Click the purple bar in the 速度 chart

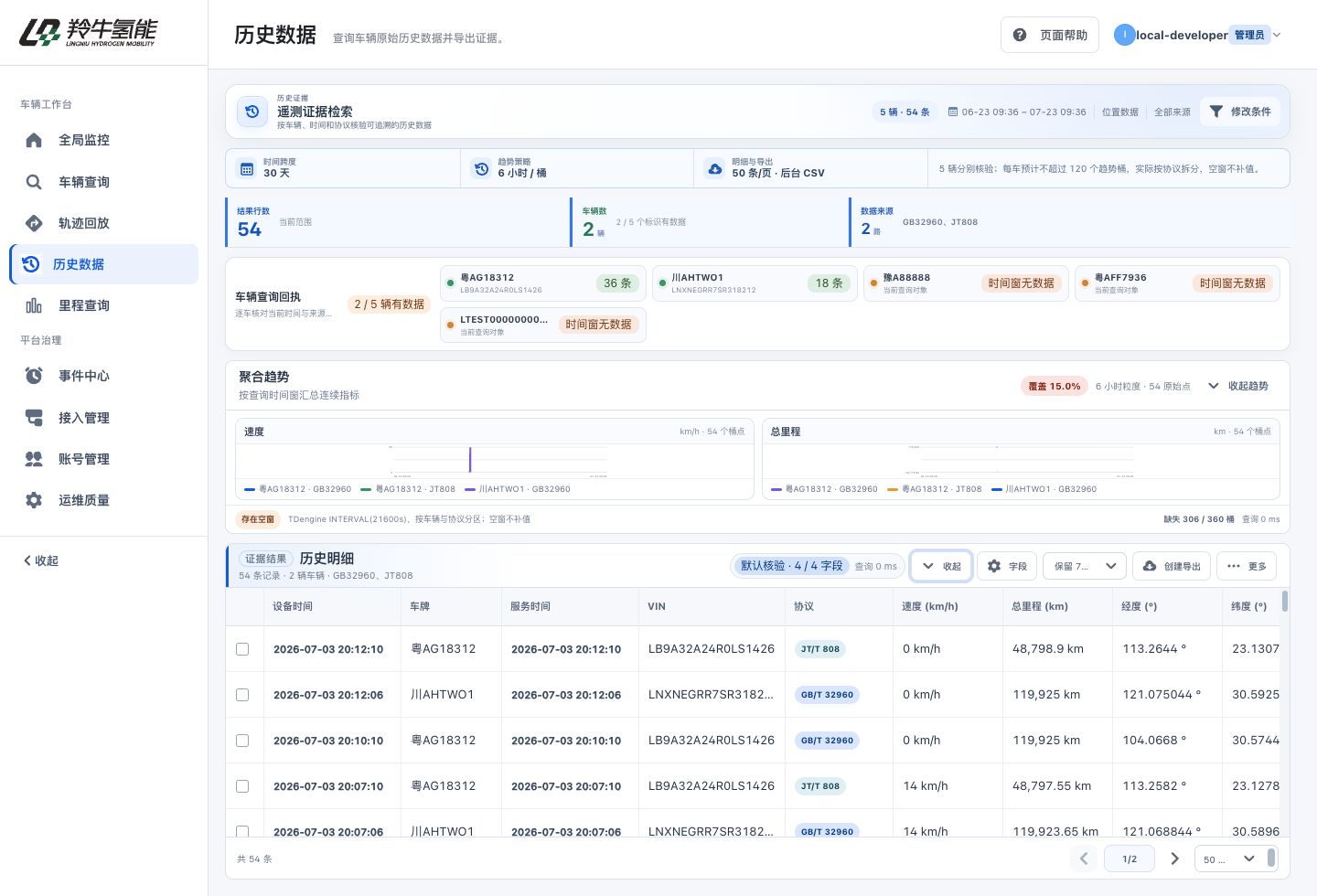pyautogui.click(x=470, y=460)
